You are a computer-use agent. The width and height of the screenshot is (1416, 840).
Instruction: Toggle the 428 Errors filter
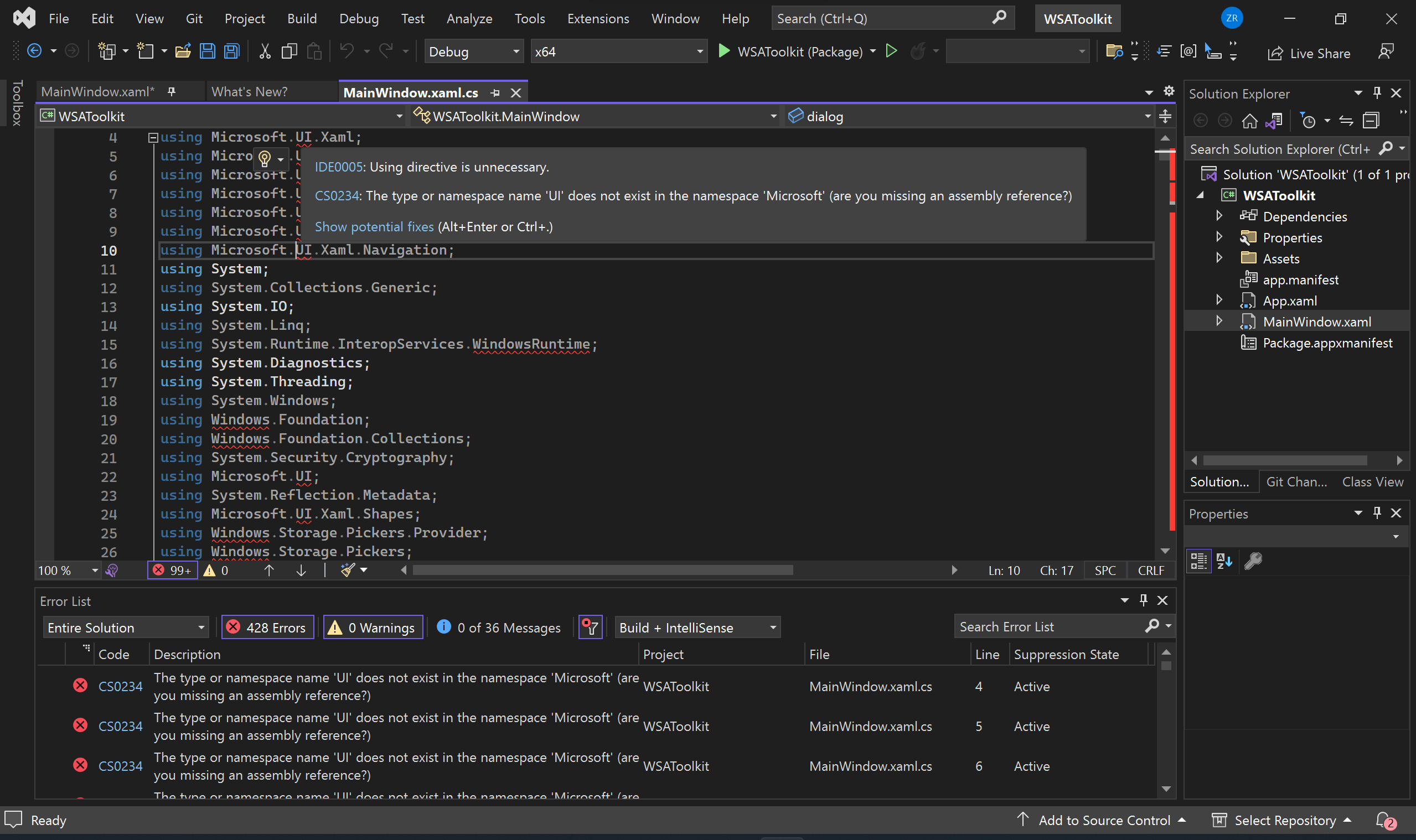267,627
